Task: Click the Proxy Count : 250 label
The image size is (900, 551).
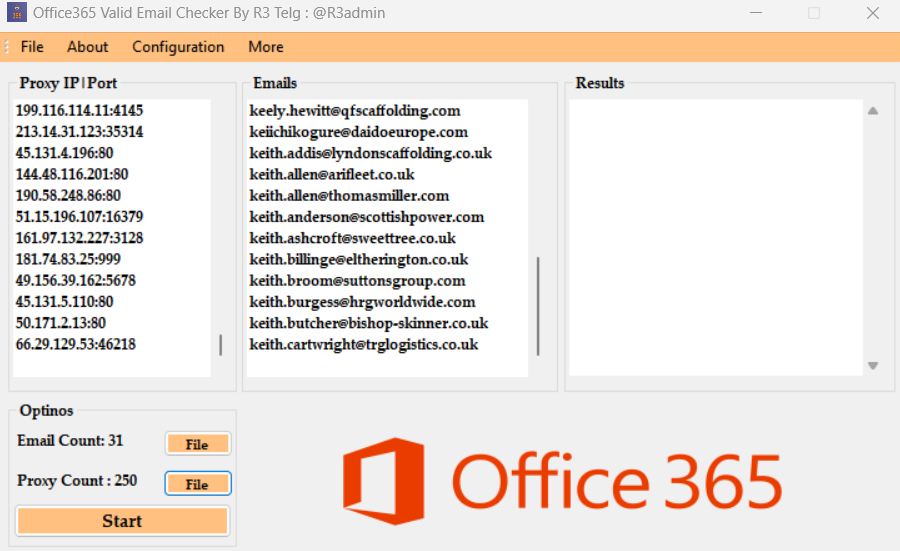Action: (x=77, y=480)
